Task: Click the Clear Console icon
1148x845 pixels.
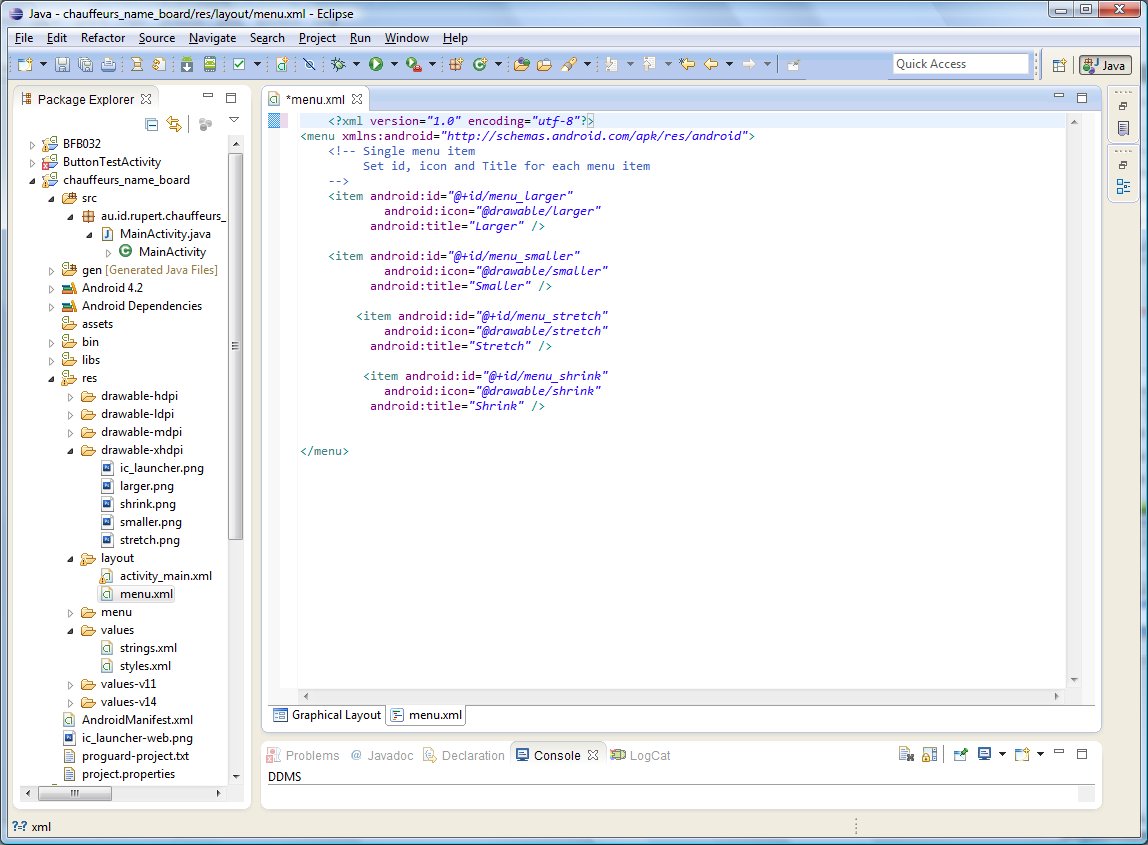Action: 906,754
